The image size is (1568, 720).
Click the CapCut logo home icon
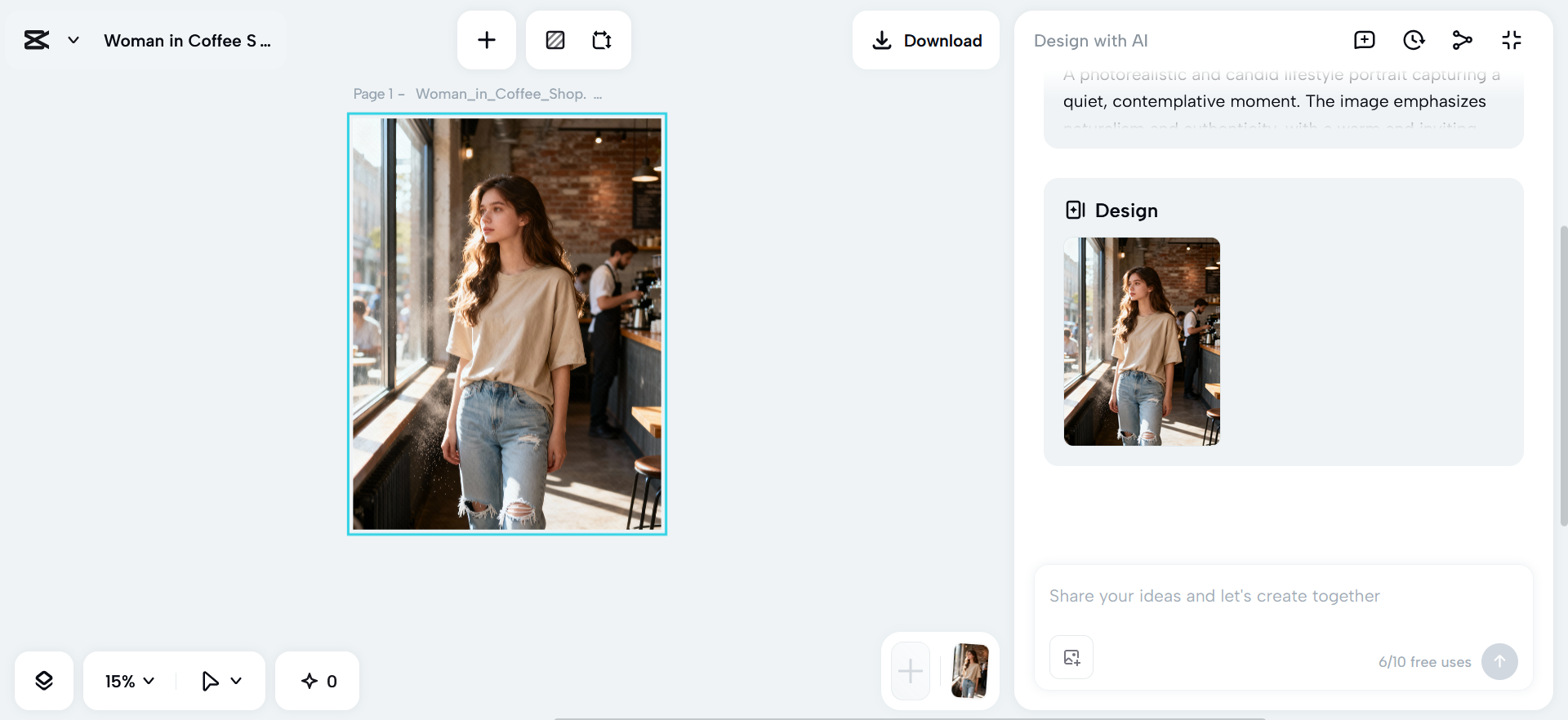point(37,40)
